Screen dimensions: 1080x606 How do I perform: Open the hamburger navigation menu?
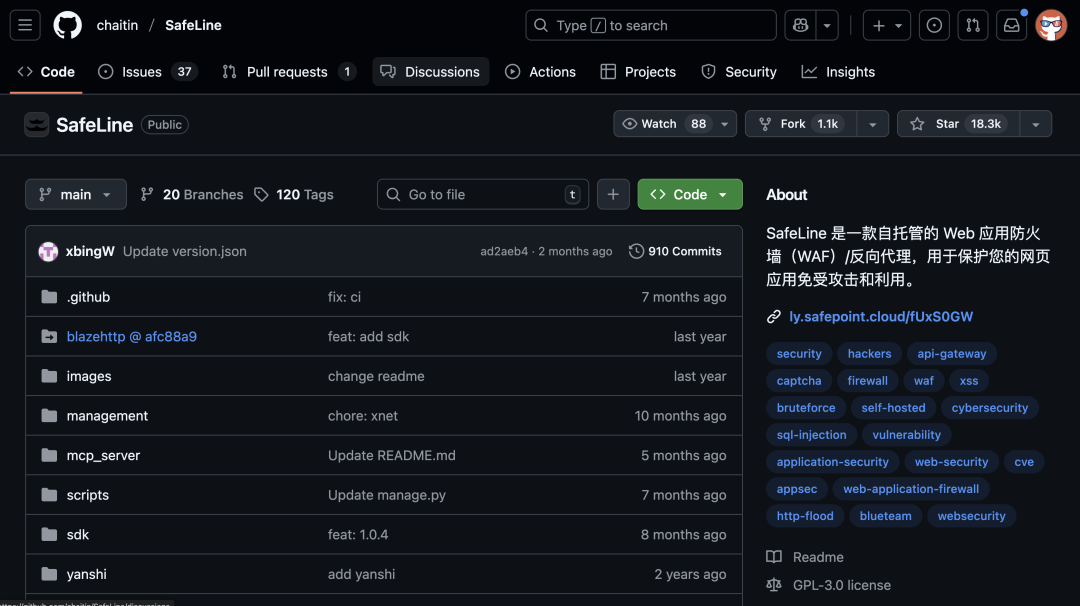click(25, 25)
